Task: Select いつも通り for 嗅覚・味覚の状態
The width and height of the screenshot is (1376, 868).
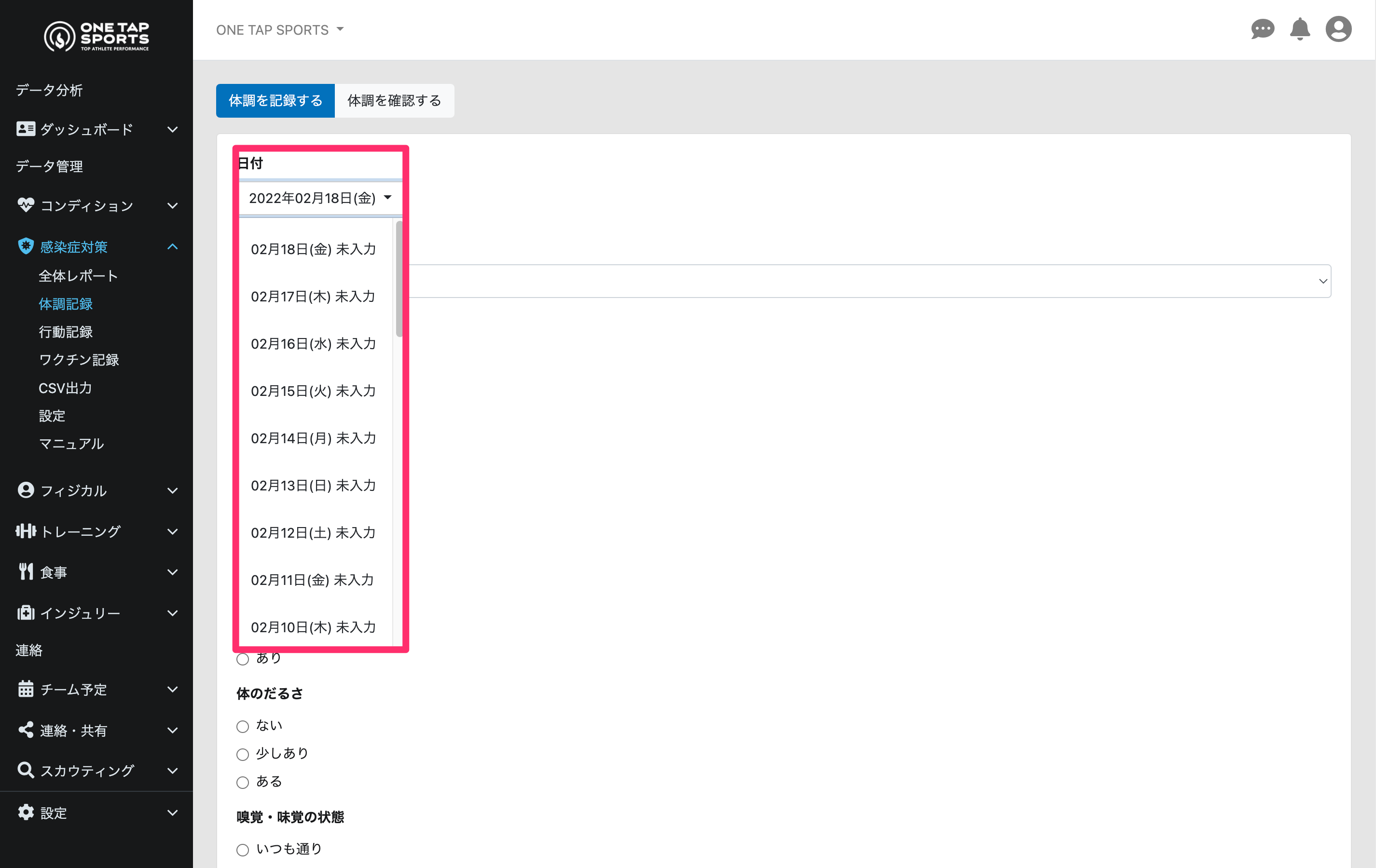Action: (x=243, y=850)
